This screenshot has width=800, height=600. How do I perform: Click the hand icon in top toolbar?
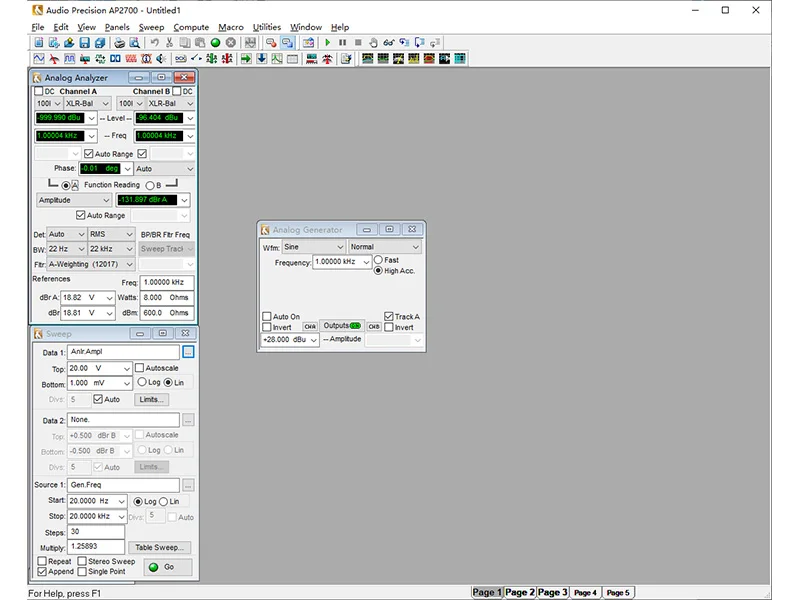[x=373, y=43]
